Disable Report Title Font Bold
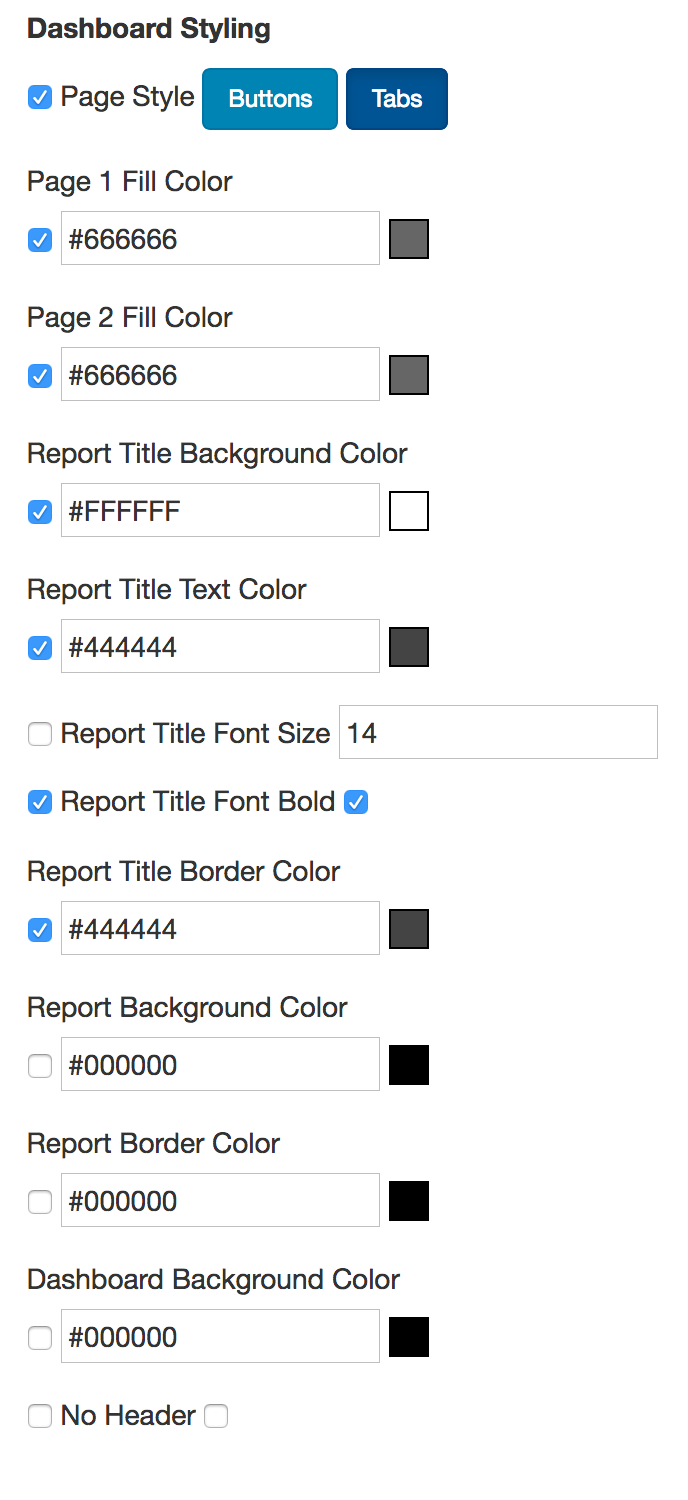 pos(356,802)
